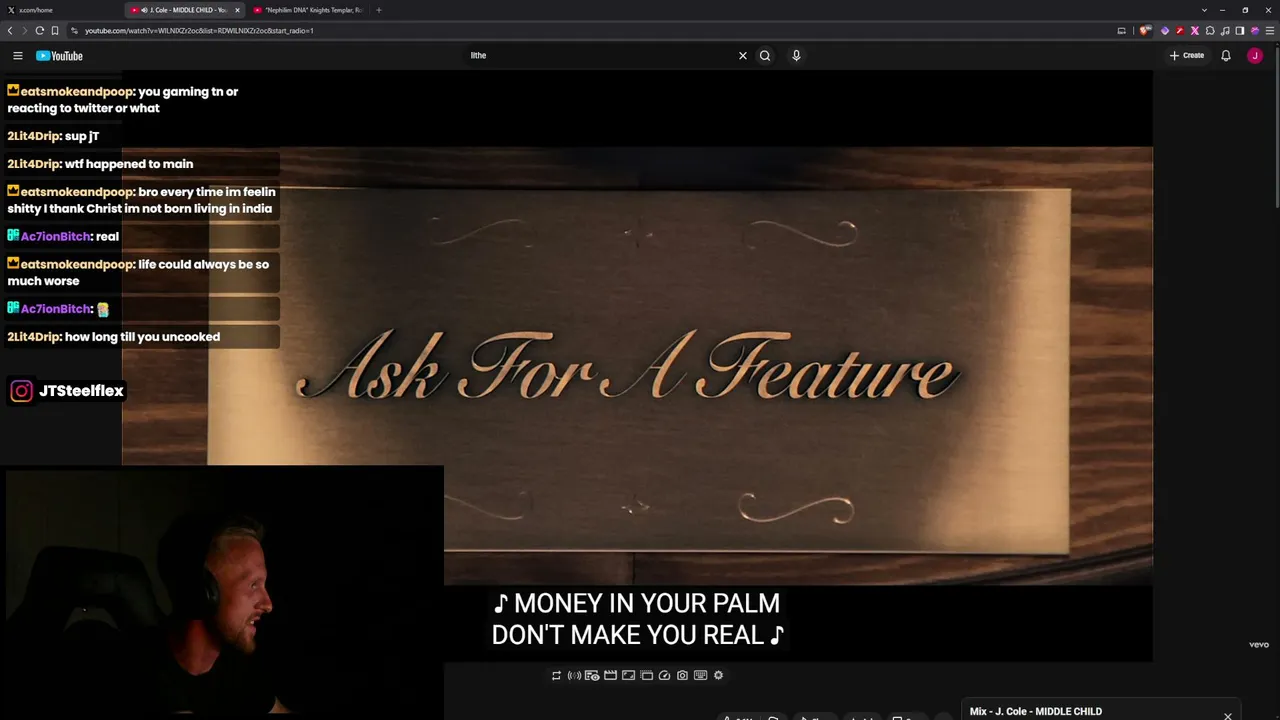Screen dimensions: 1280x720
Task: Open the Brave Shields lion icon
Action: pos(1146,31)
